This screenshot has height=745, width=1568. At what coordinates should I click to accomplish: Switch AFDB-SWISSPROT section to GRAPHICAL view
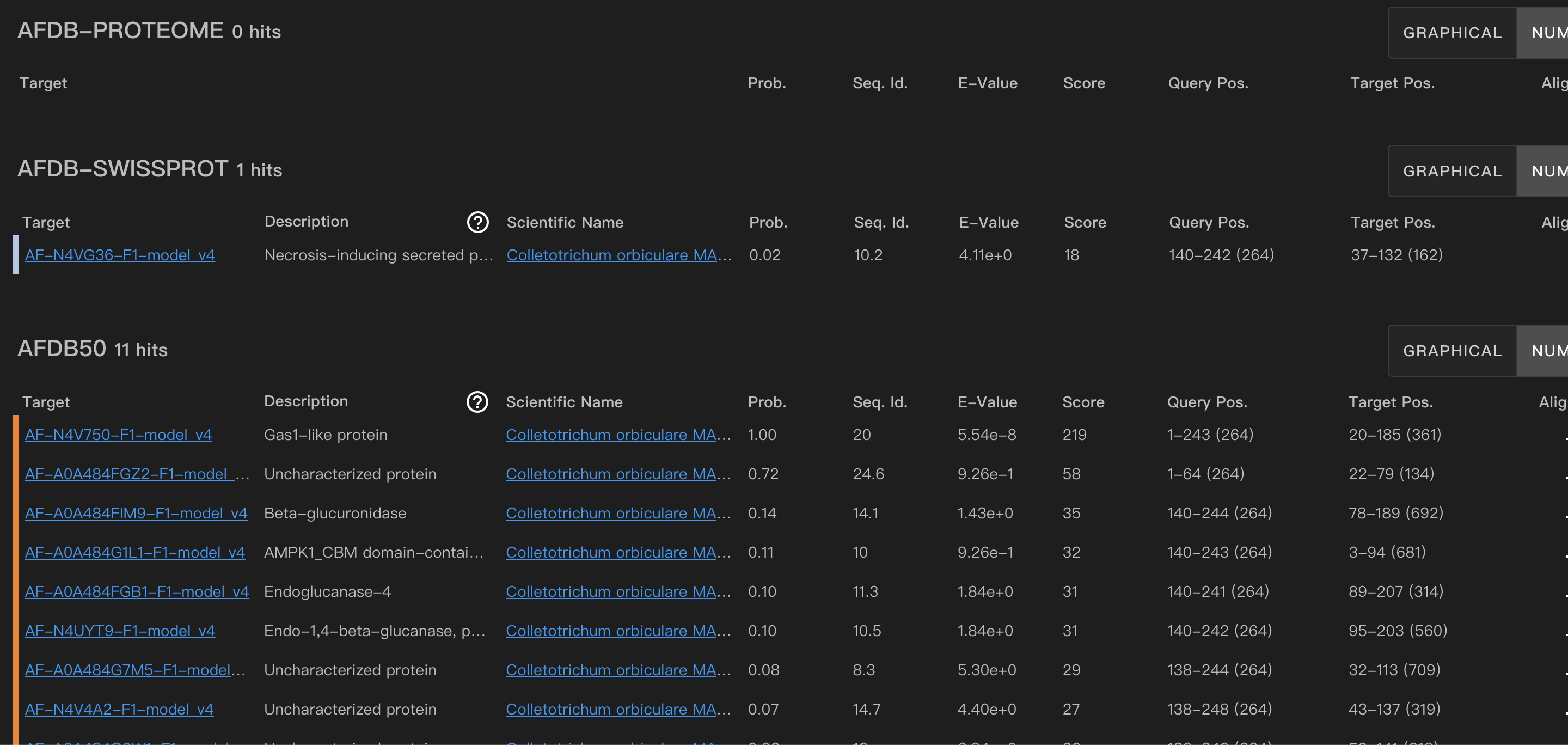[1451, 171]
